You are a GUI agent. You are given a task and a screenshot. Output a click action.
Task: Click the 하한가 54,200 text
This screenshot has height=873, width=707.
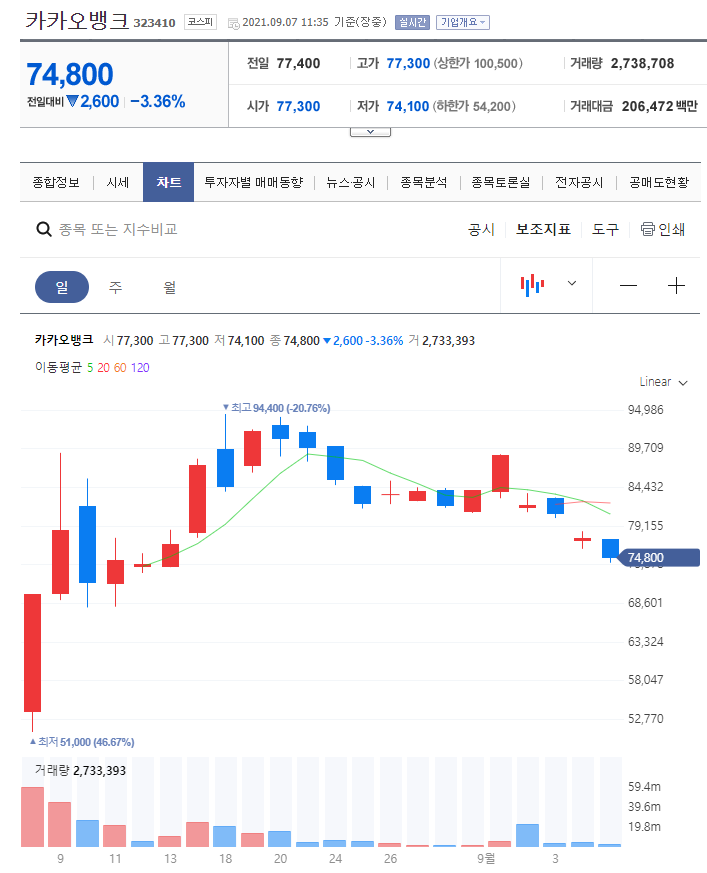(x=474, y=106)
